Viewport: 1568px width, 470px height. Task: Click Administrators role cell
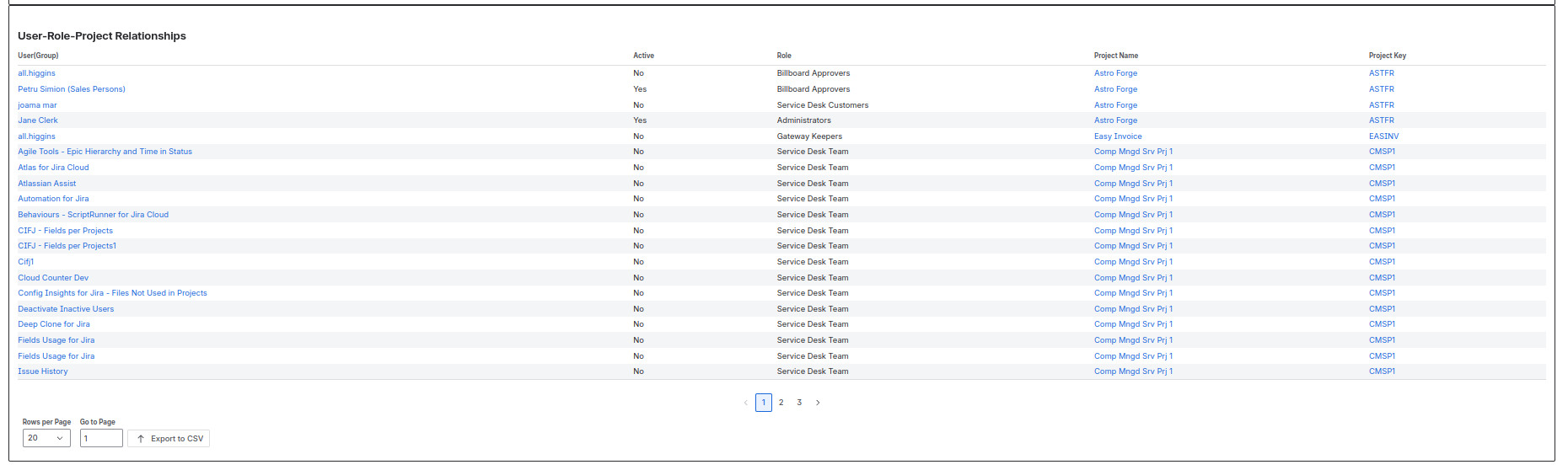(804, 120)
